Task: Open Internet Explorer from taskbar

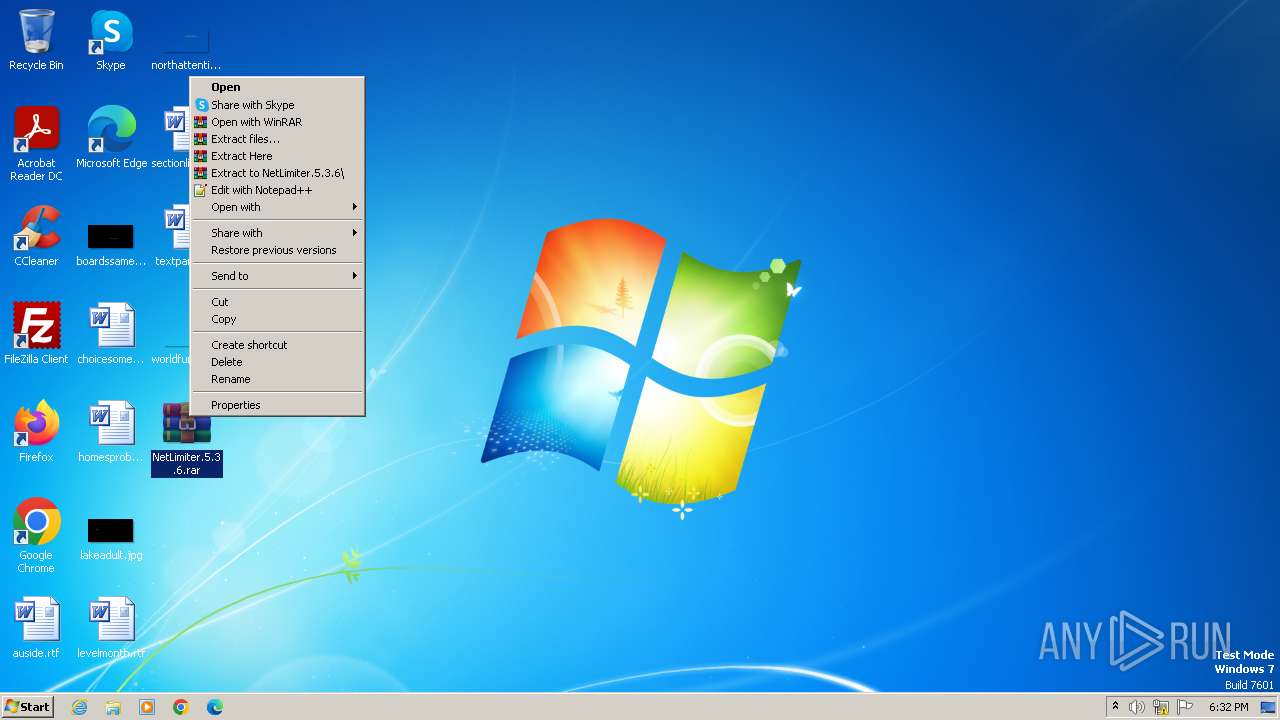Action: coord(79,707)
